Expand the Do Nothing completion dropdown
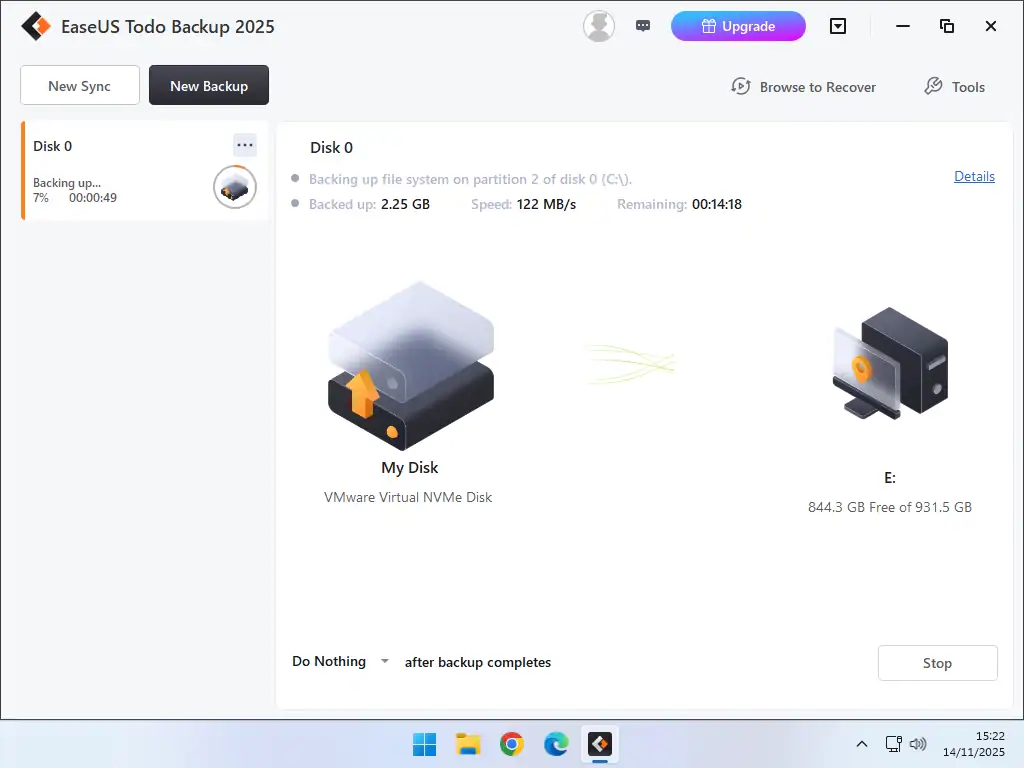 384,661
